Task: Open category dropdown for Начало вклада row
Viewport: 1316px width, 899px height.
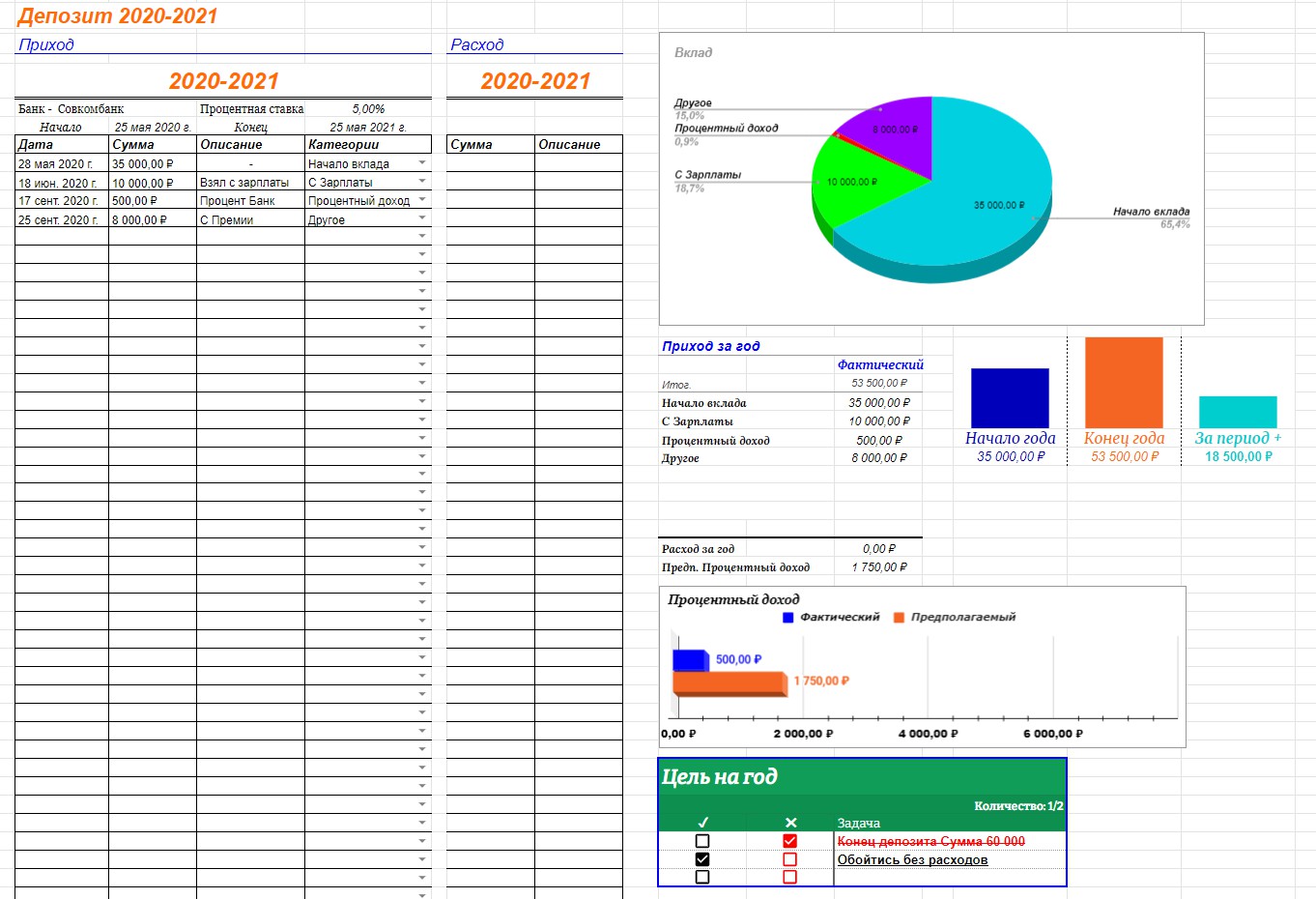Action: pyautogui.click(x=422, y=162)
